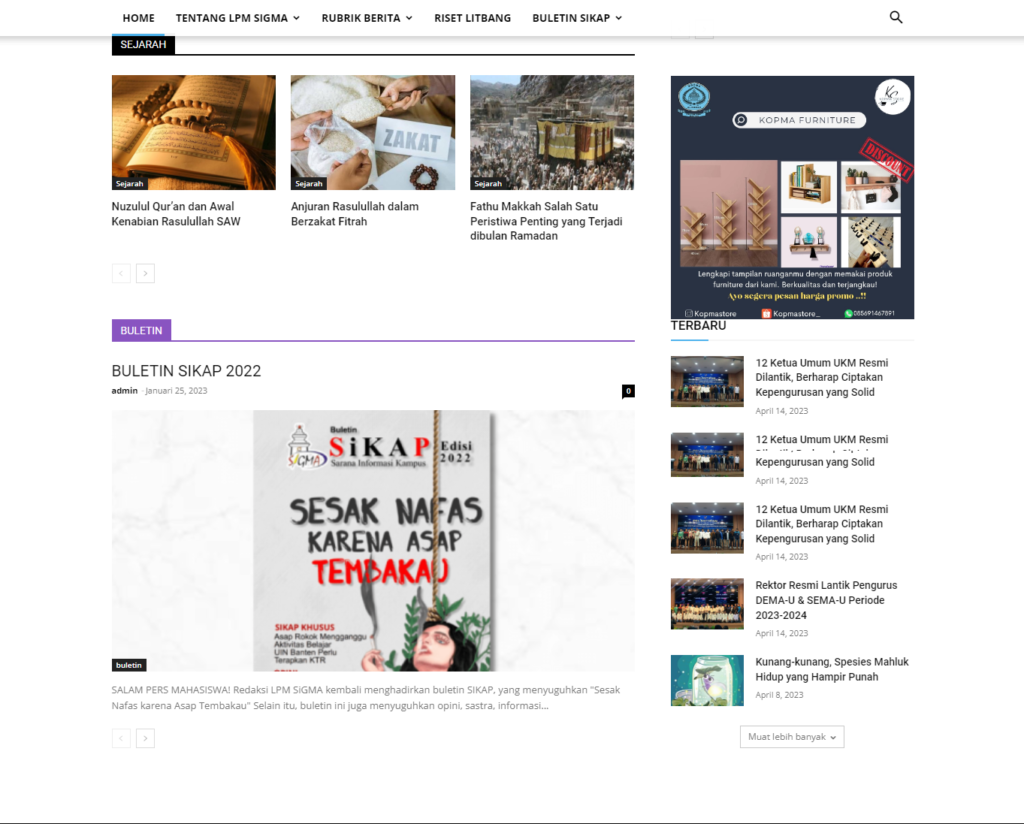Click the buletin tag on cover image
Image resolution: width=1024 pixels, height=824 pixels.
click(129, 665)
